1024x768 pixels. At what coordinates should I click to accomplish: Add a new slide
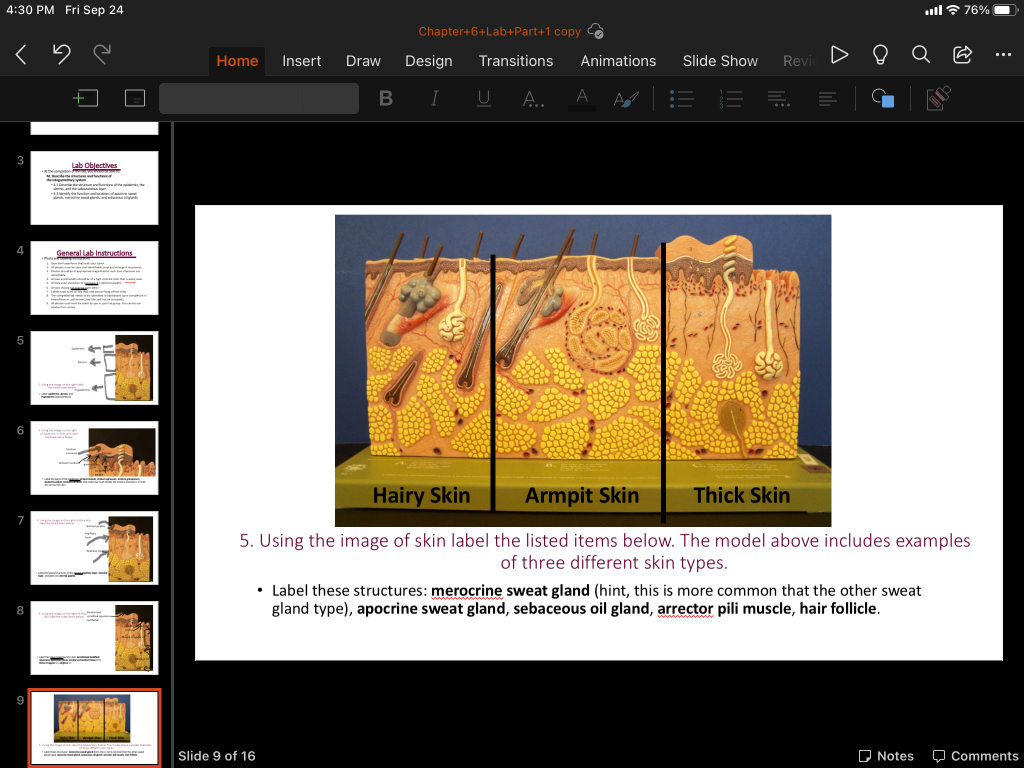click(86, 99)
